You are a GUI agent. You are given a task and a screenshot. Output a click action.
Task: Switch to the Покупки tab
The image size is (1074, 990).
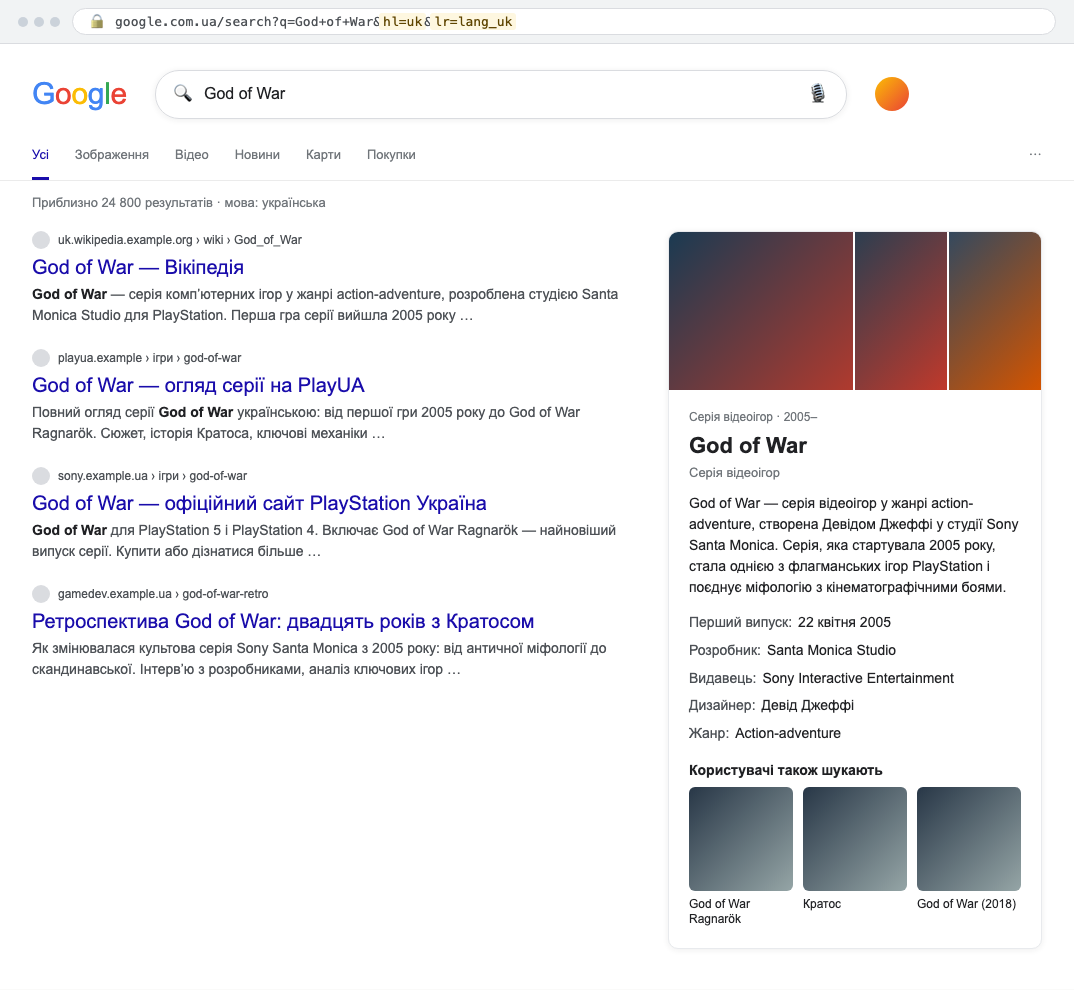point(391,155)
